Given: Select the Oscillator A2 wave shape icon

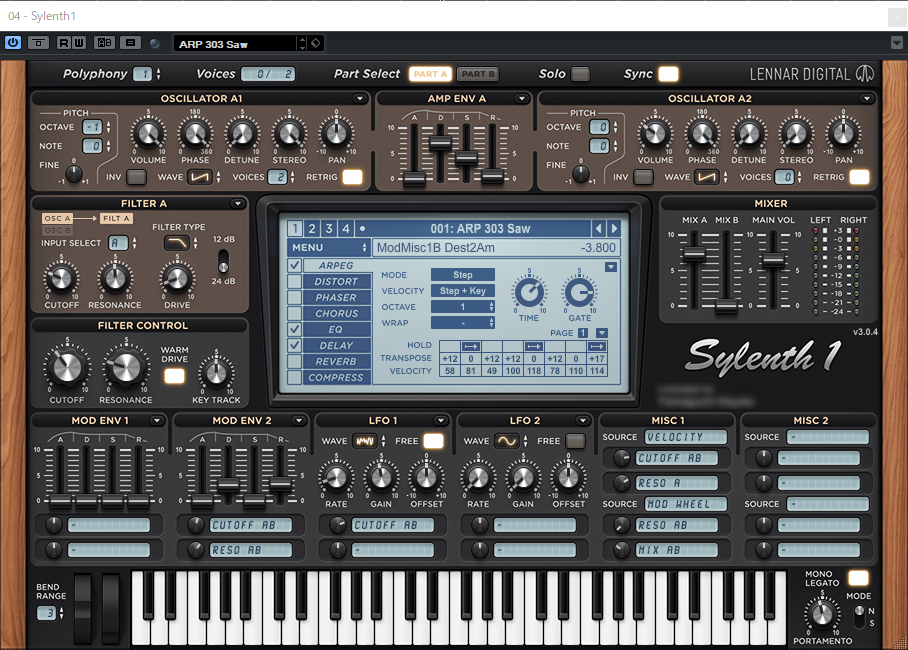Looking at the screenshot, I should (x=706, y=177).
